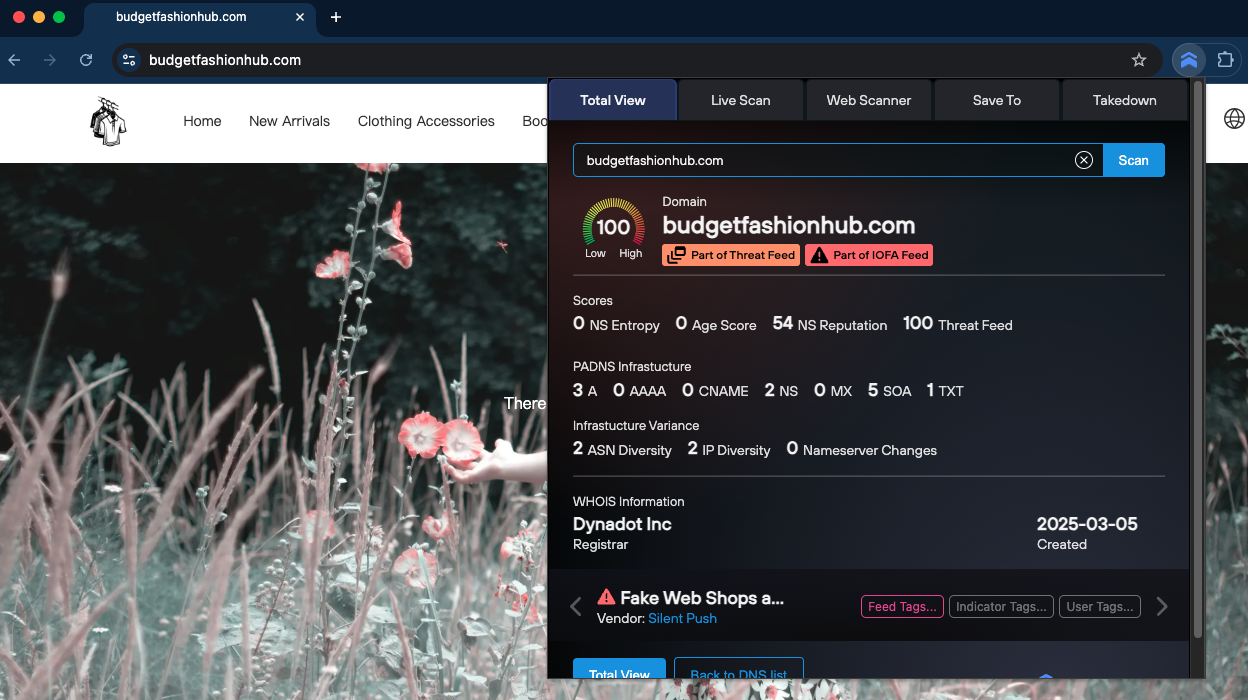Select the budgetfashionhub.com browser tab
1248x700 pixels.
[199, 17]
